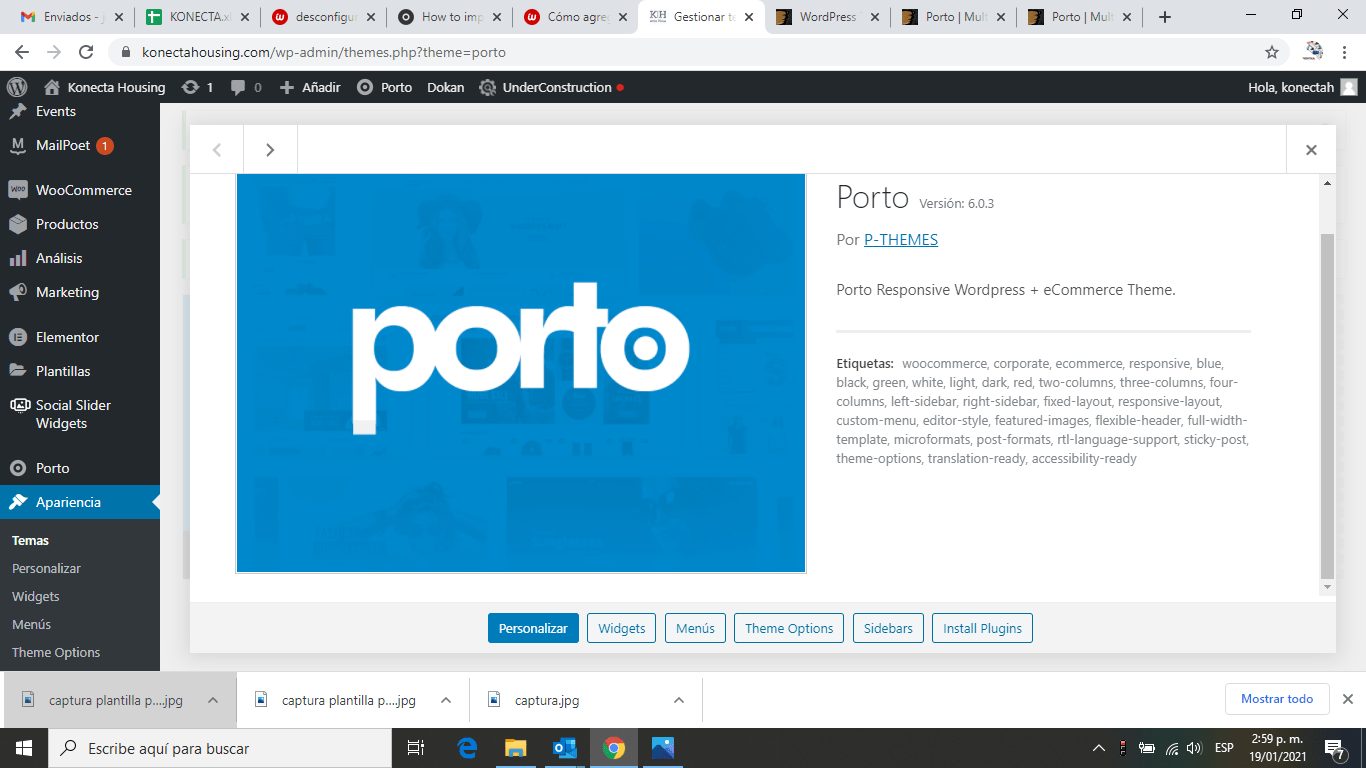Click the Análisis chart icon
This screenshot has width=1366, height=768.
coord(18,258)
